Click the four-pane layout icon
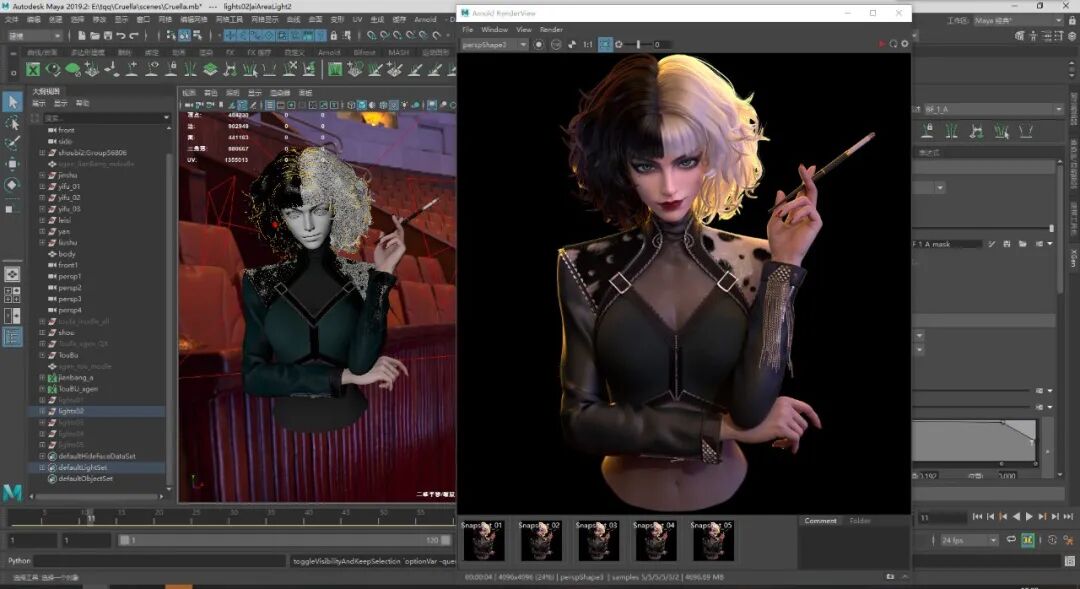The height and width of the screenshot is (589, 1080). (12, 295)
